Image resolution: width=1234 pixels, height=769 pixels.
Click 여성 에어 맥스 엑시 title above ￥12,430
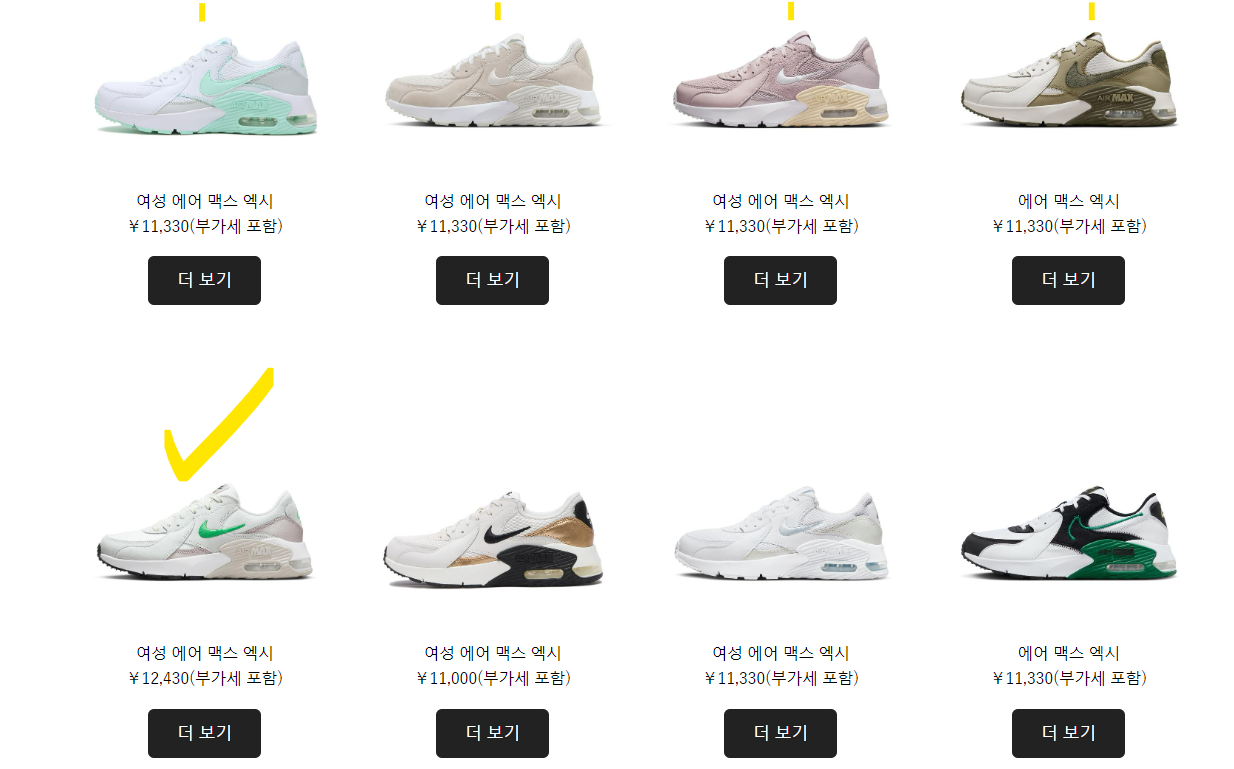205,653
